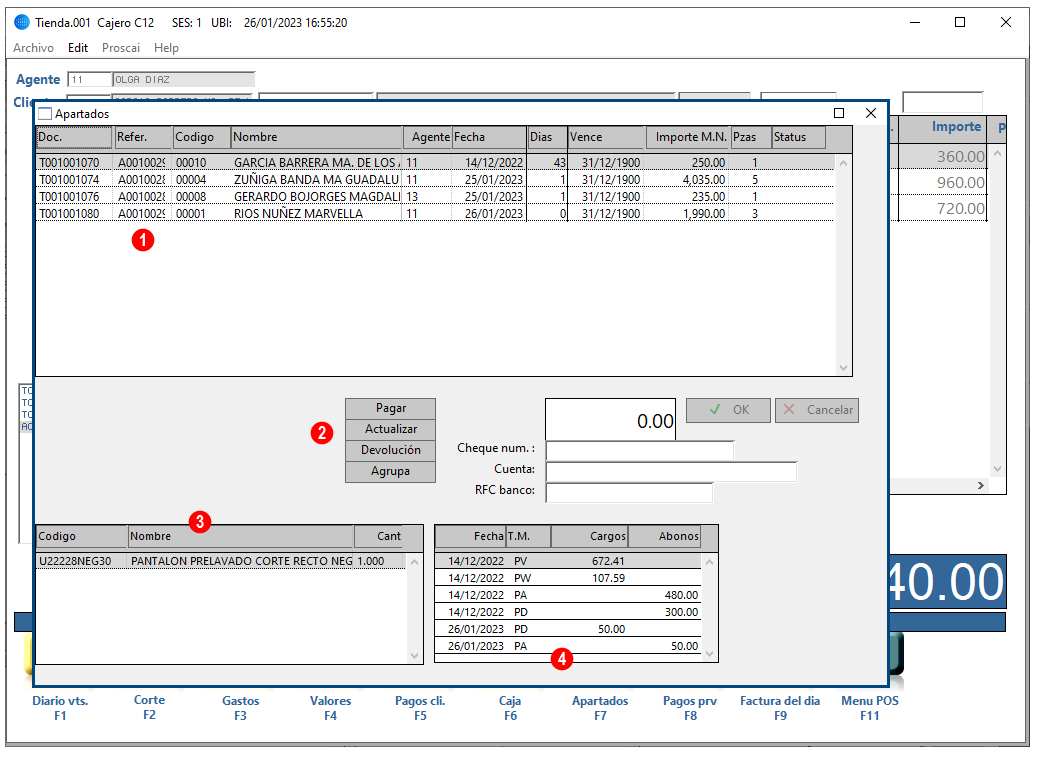Viewport: 1038px width, 758px height.
Task: Click the Cancelar button
Action: tap(817, 410)
